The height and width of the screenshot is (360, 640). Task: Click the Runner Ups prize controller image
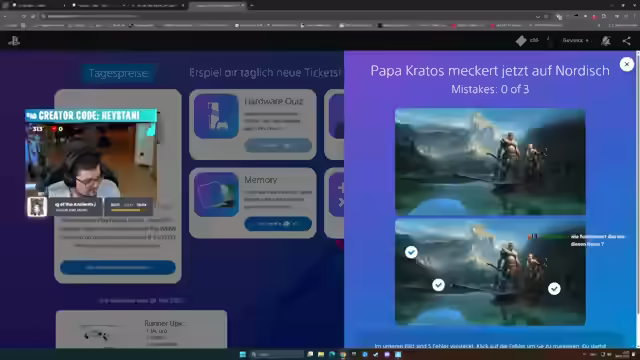pos(97,333)
